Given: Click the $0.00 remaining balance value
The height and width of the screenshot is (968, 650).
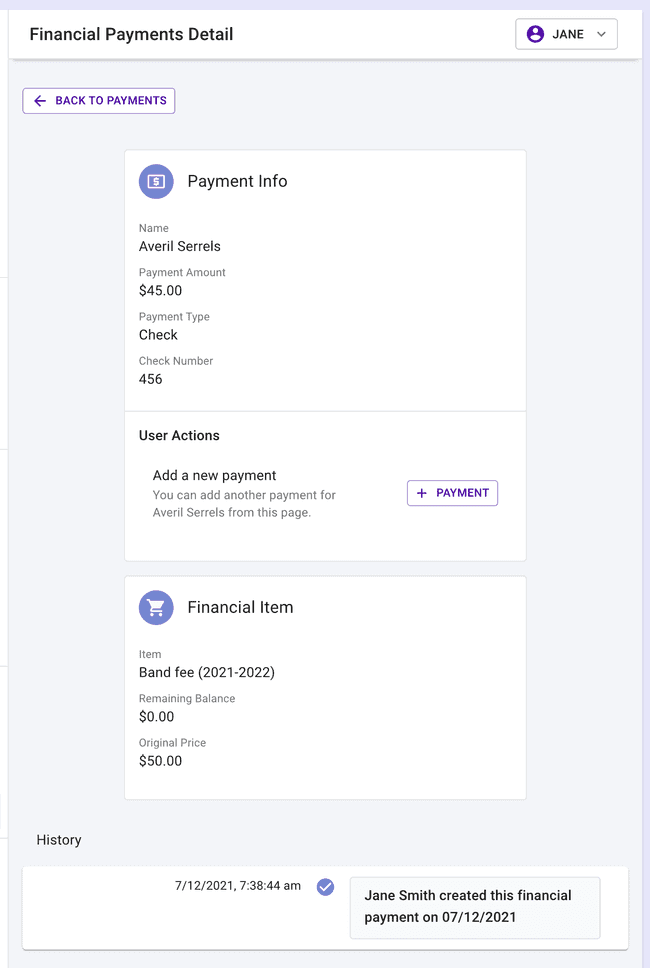Looking at the screenshot, I should pos(157,717).
